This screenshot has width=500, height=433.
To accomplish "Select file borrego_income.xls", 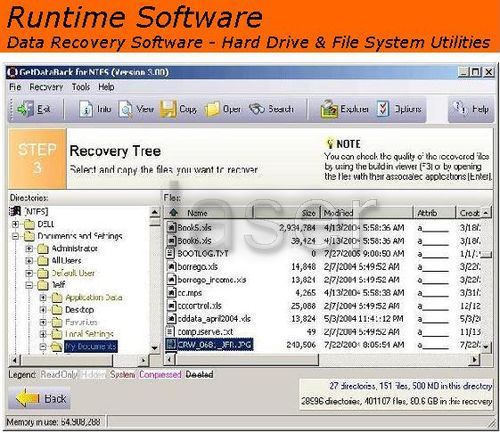I will (x=212, y=280).
